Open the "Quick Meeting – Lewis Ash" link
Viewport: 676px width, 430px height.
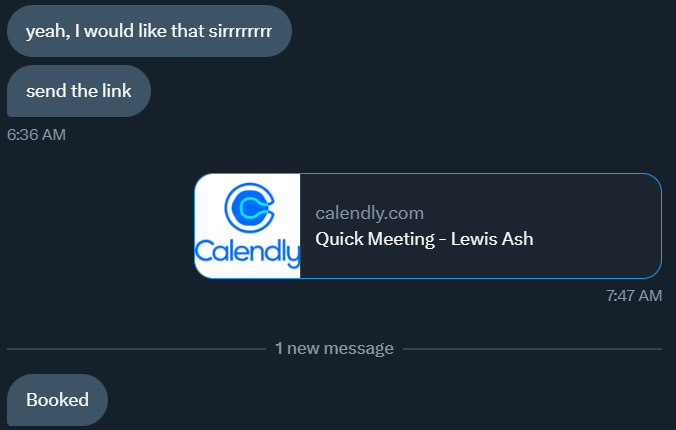[424, 239]
